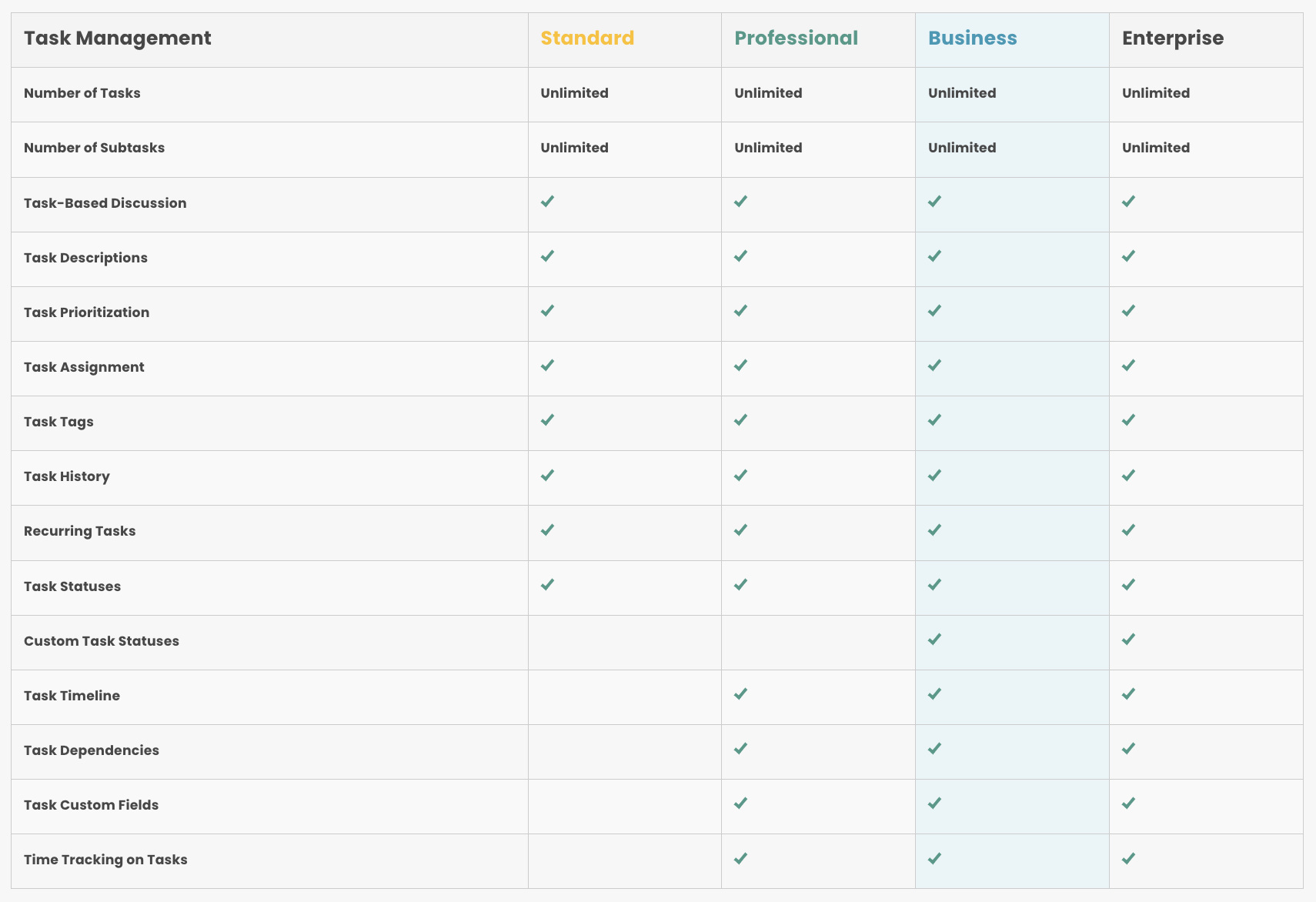Click the Enterprise checkmark for Task Assignment
Screen dimensions: 1316x902
pos(1128,366)
